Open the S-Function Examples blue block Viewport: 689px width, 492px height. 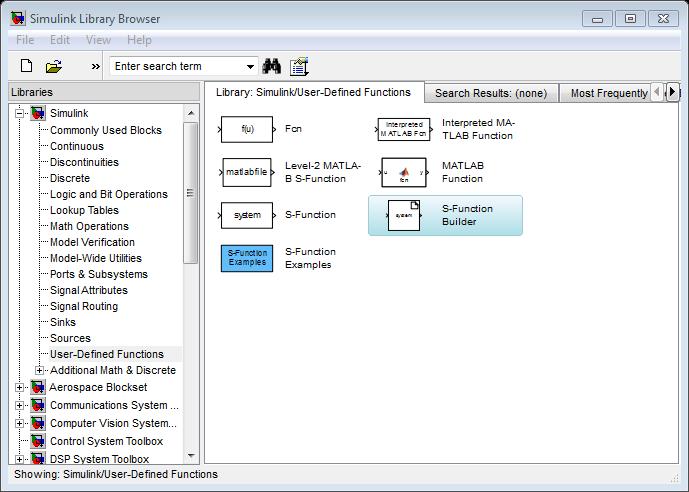coord(247,258)
